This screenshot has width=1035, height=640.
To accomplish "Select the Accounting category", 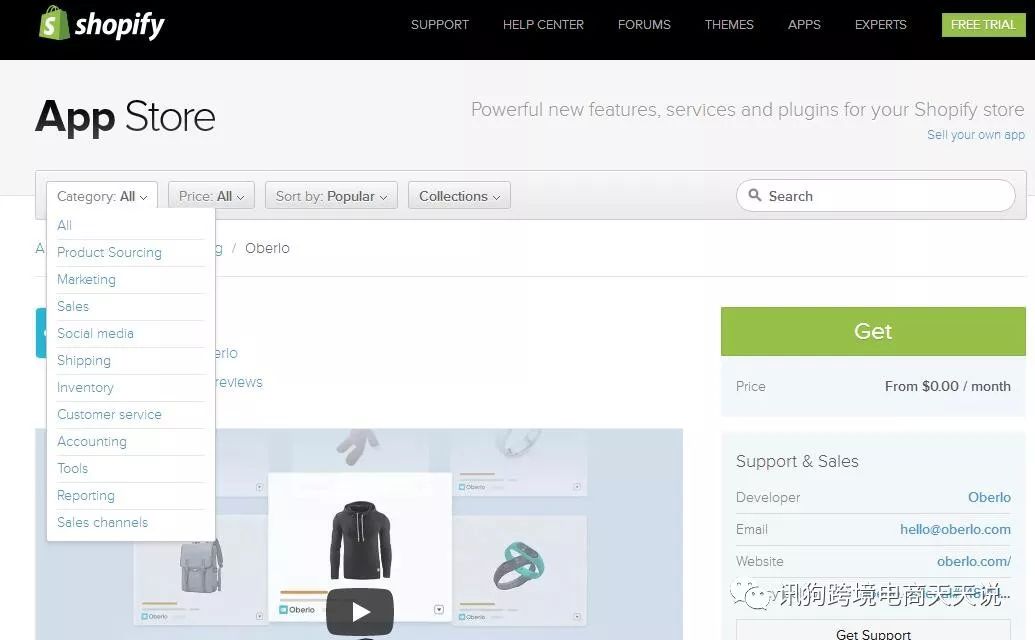I will pos(92,441).
